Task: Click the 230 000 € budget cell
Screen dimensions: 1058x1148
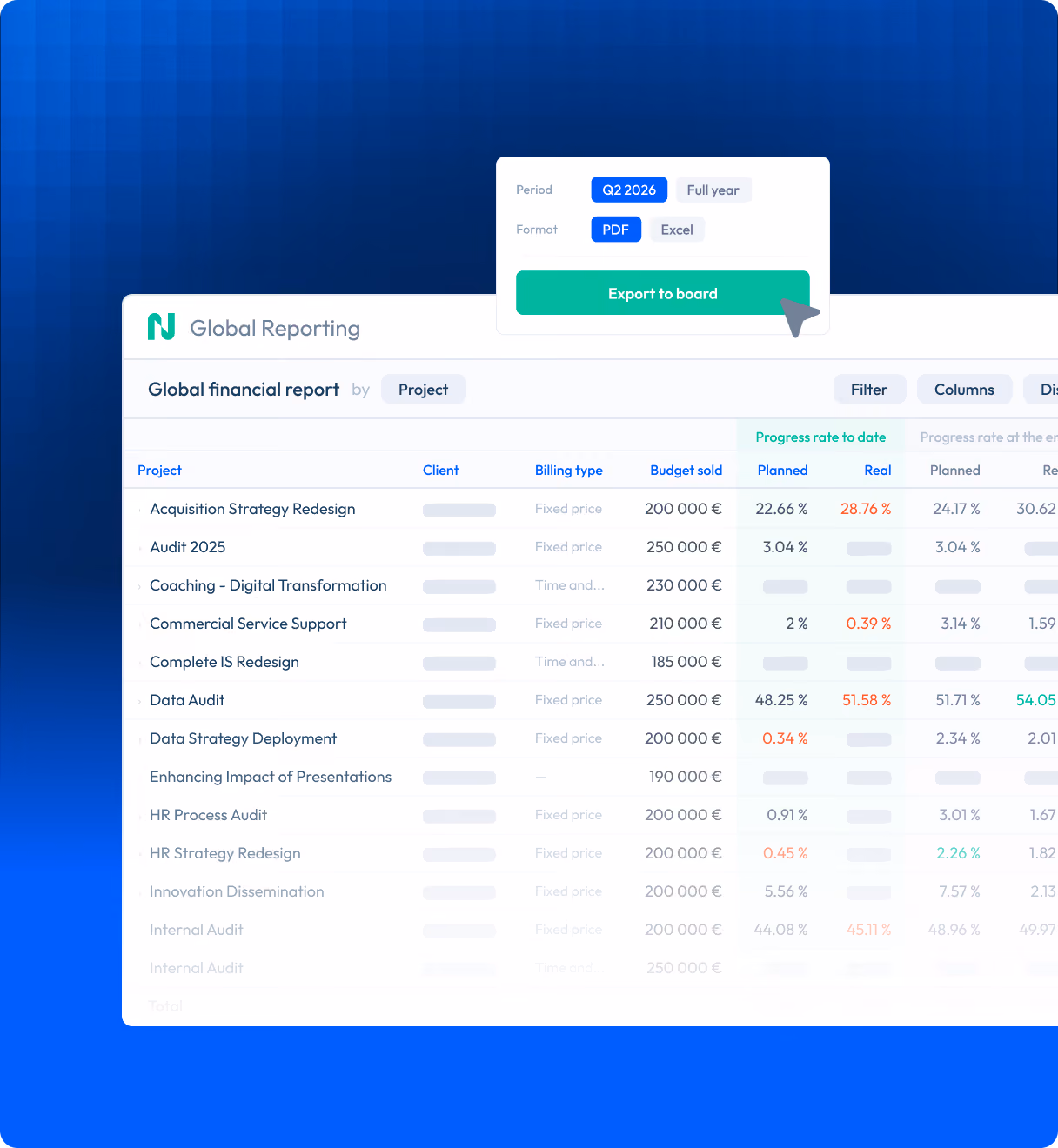Action: click(684, 585)
